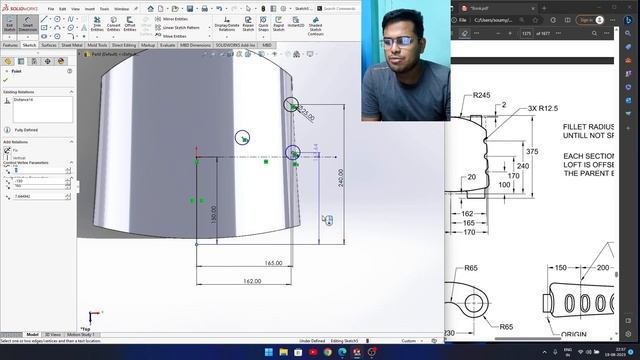Click the Repair Sketch tool
Viewport: 640px width, 360px height.
click(x=248, y=24)
